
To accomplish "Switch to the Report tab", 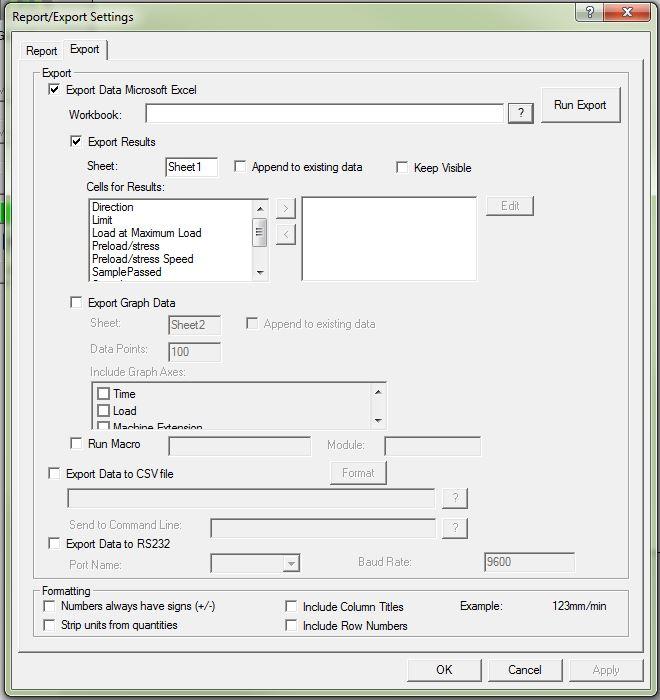I will 41,51.
